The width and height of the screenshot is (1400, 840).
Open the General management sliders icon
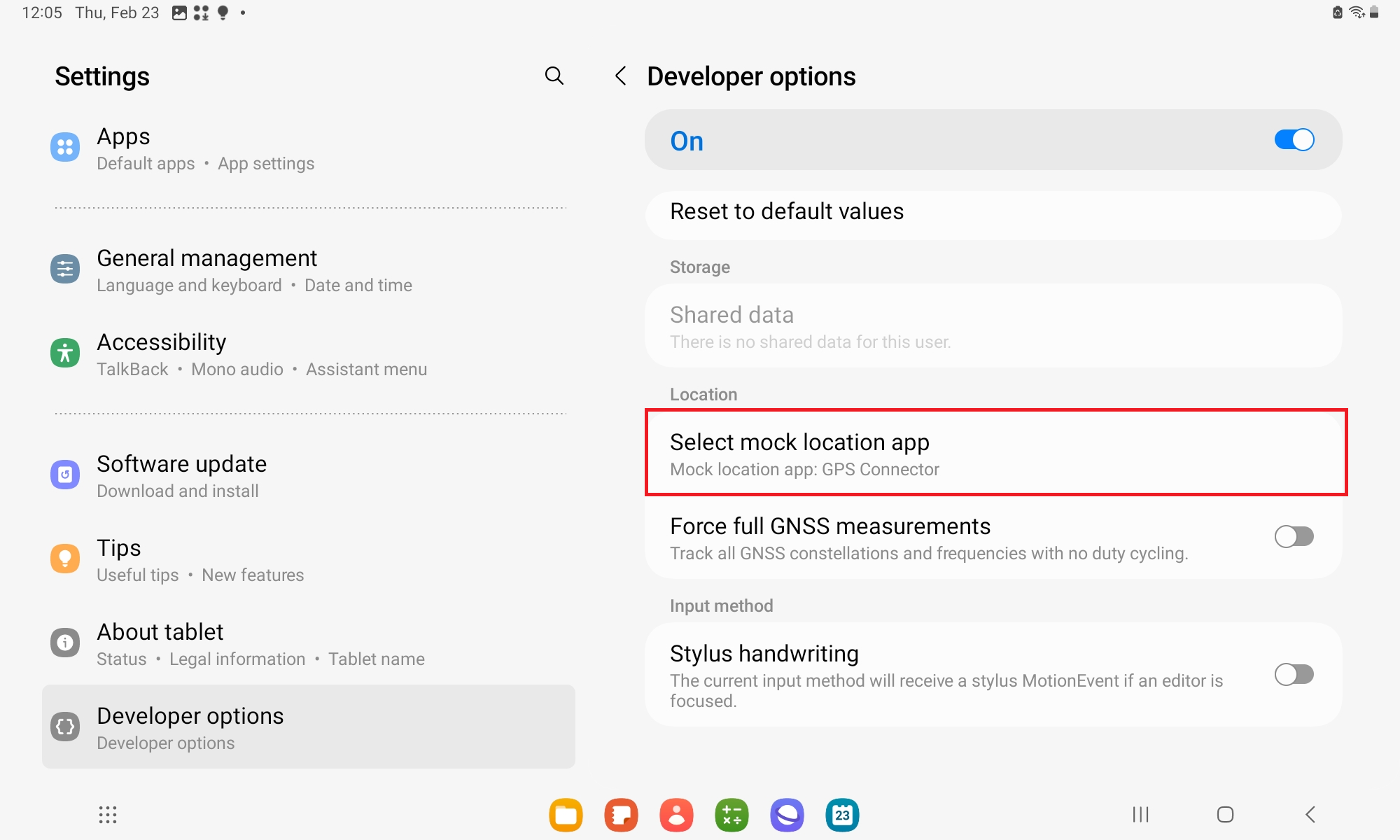click(65, 269)
